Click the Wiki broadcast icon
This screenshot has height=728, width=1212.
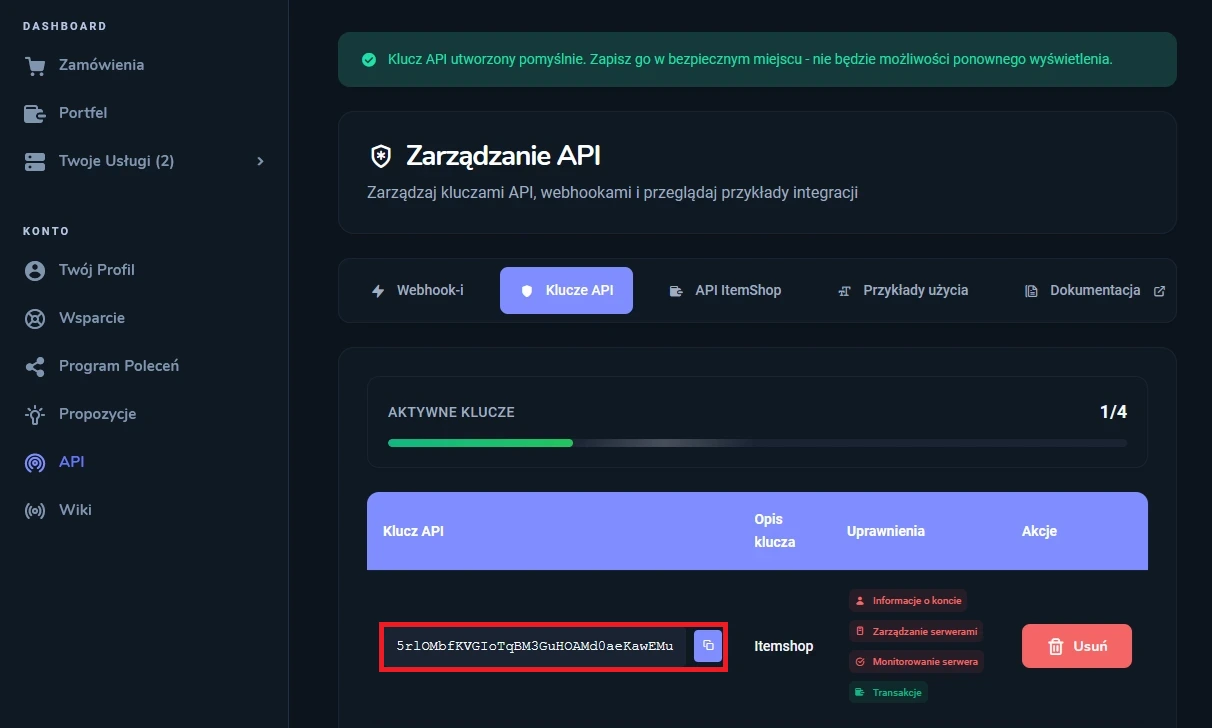pyautogui.click(x=35, y=510)
